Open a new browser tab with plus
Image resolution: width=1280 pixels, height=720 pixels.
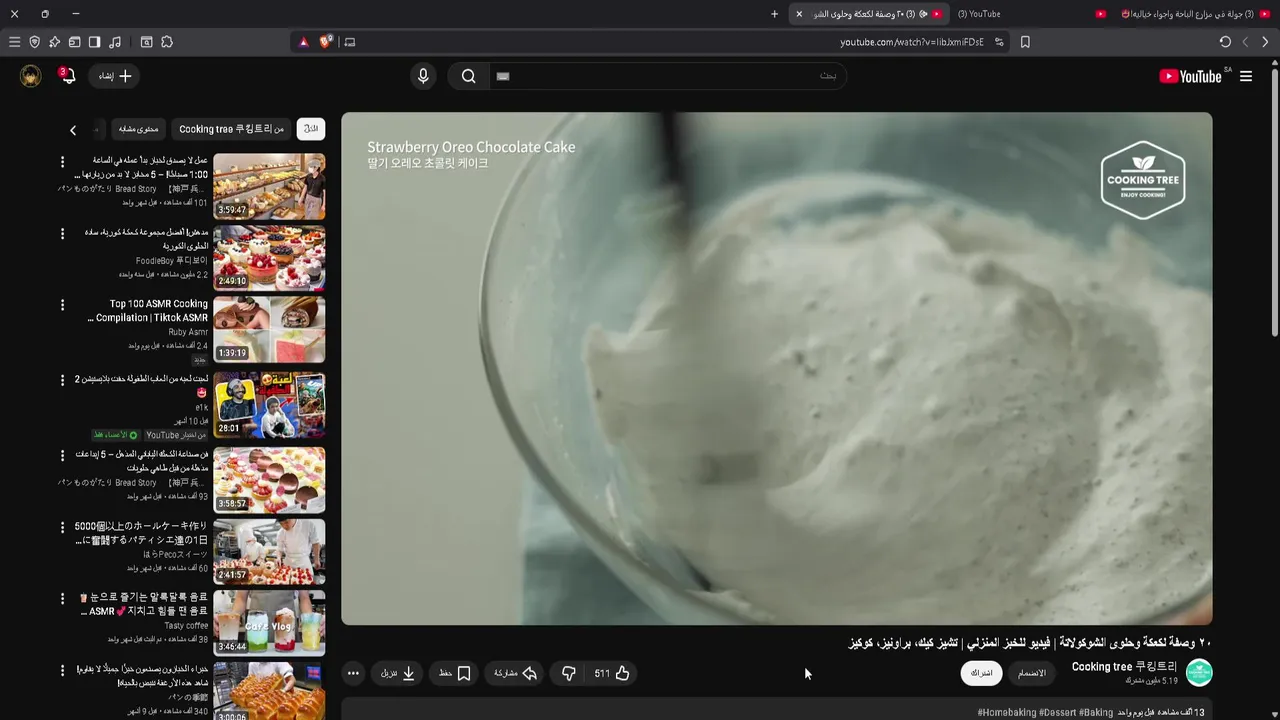point(774,14)
